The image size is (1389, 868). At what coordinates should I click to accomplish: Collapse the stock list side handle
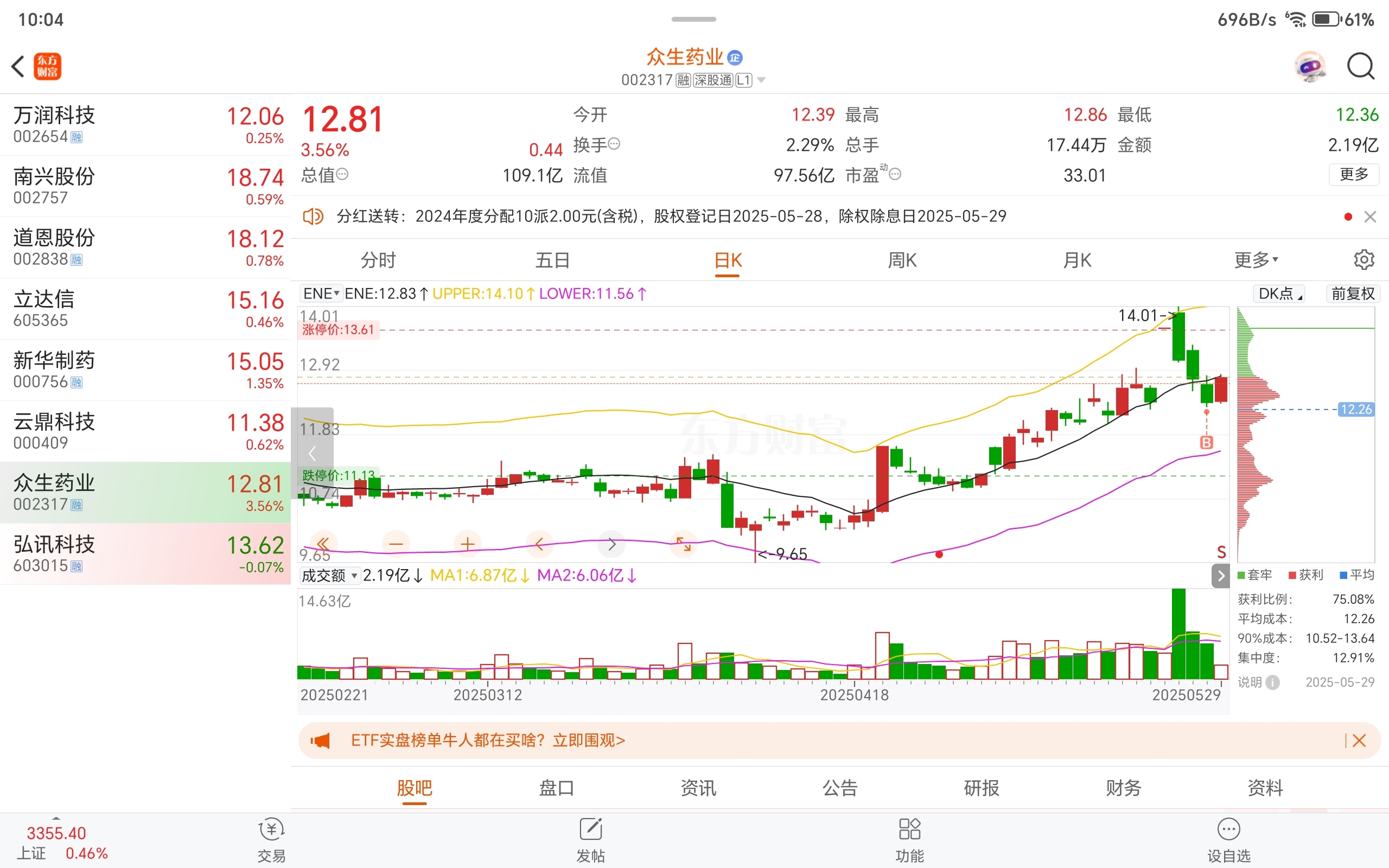click(312, 453)
